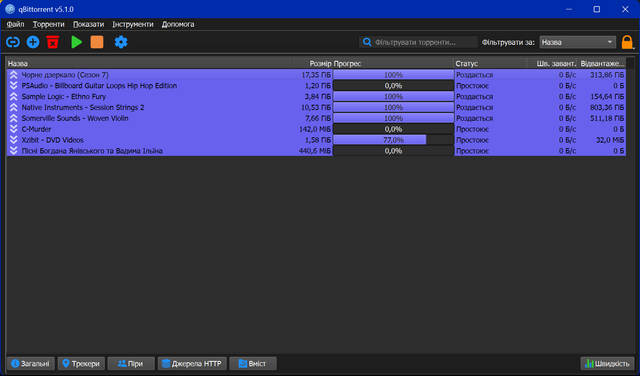Click Роздається status of Sample Logic row
Screen dimensions: 640x376
click(474, 97)
